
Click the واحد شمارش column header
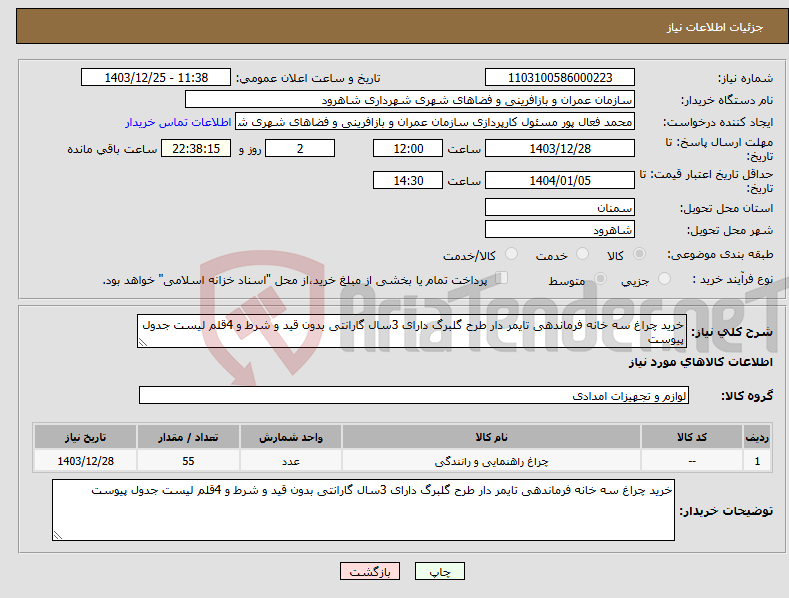[x=291, y=437]
